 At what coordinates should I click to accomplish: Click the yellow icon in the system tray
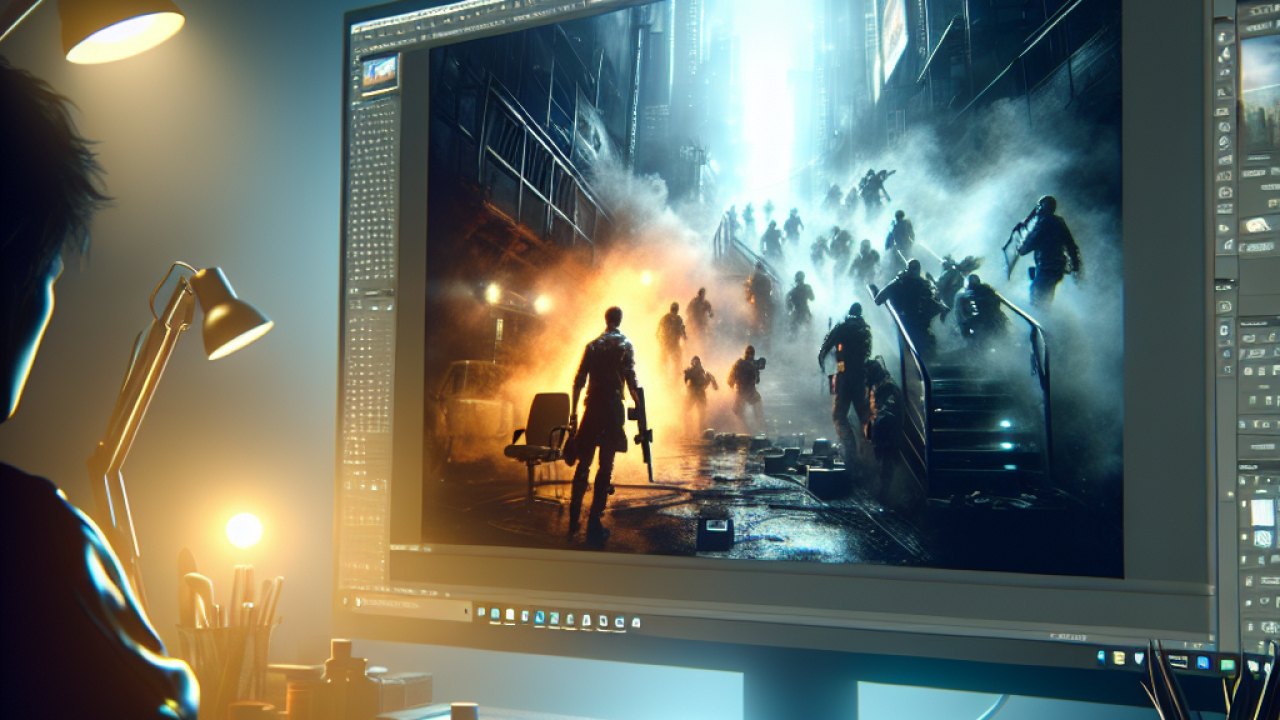[x=1119, y=657]
